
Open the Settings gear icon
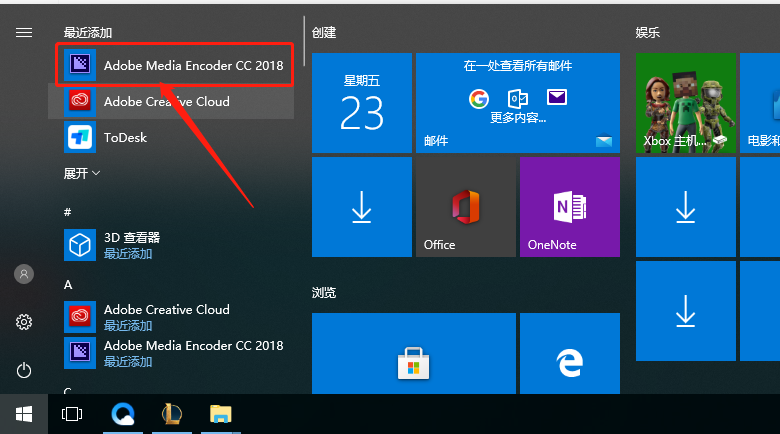[24, 322]
